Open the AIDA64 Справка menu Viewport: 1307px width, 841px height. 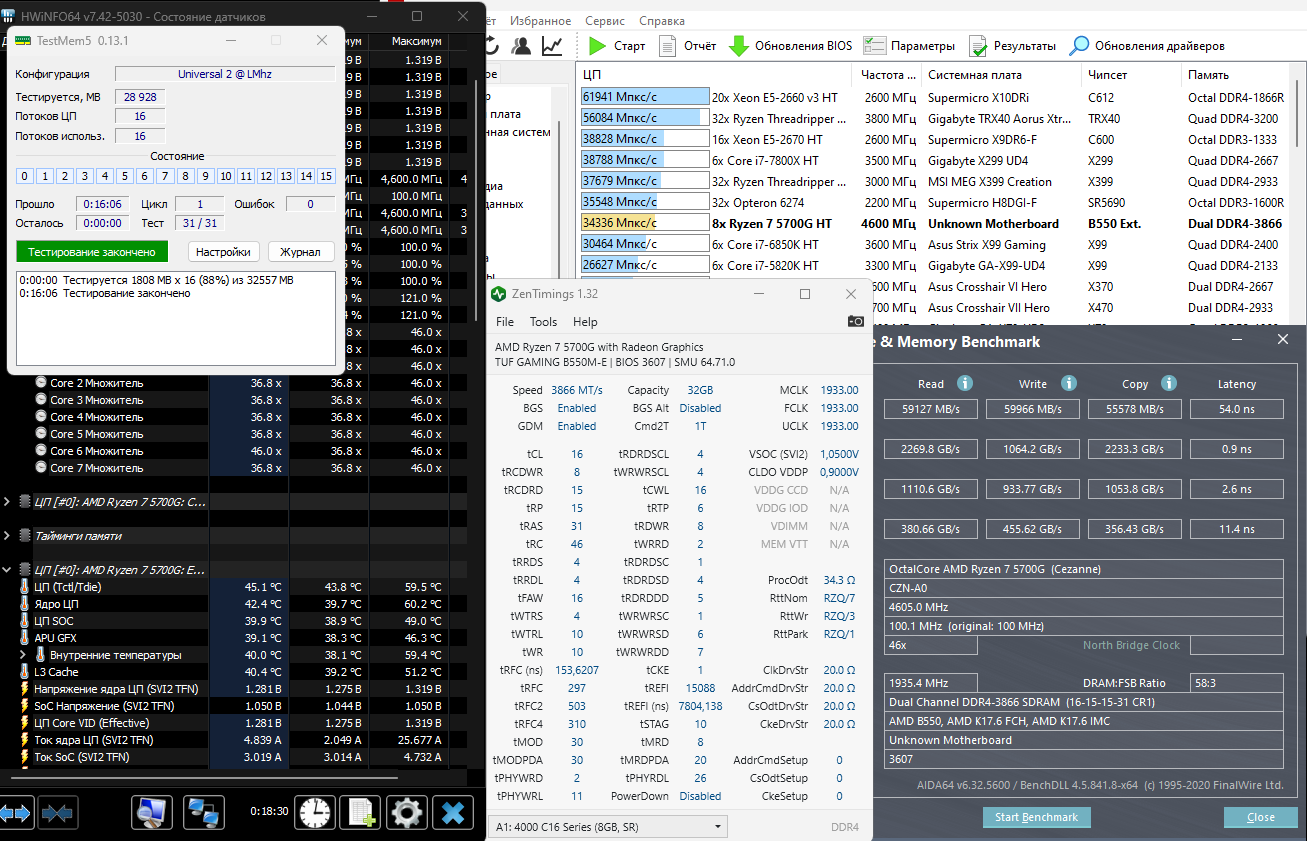(x=662, y=21)
